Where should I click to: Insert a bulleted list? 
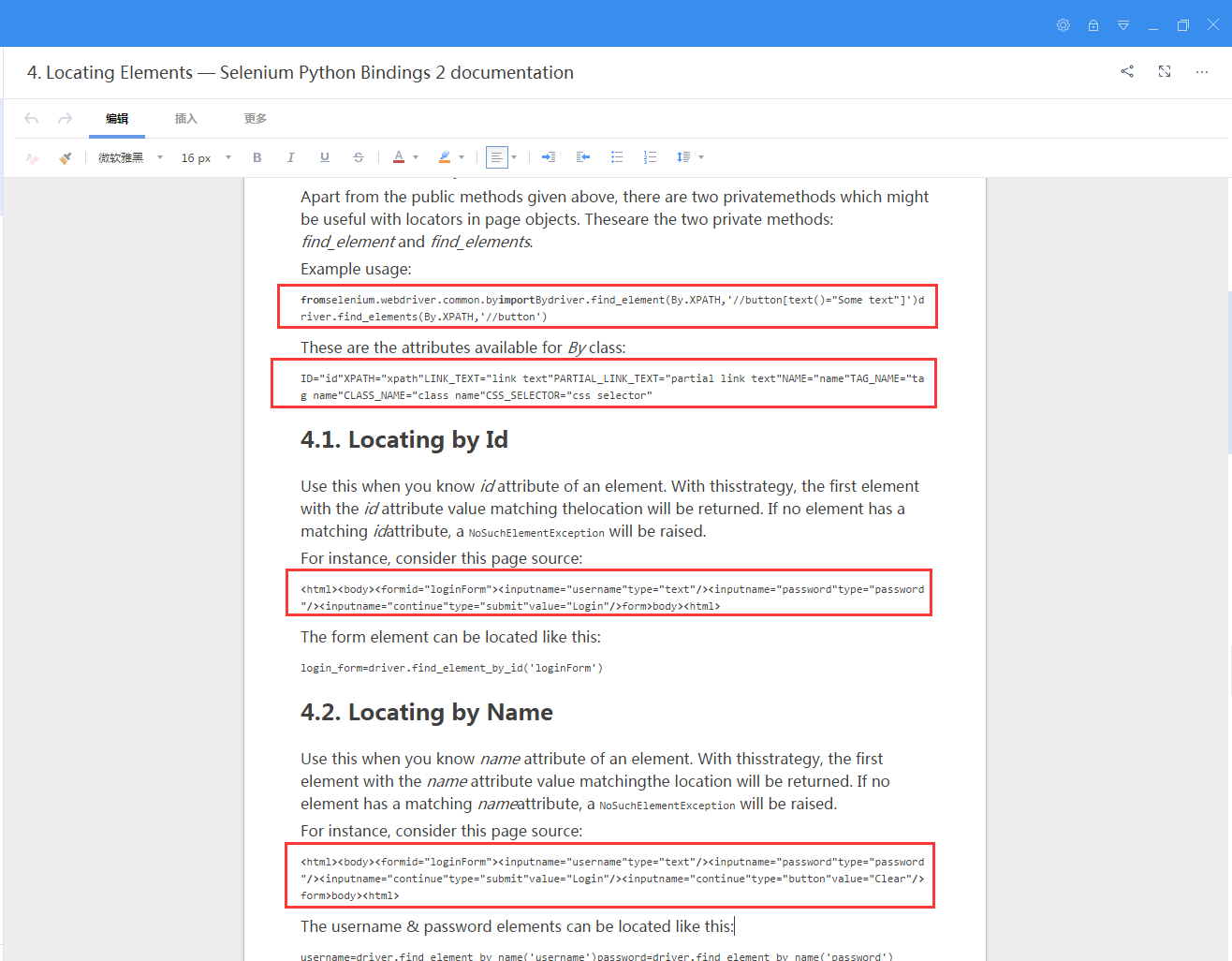617,157
